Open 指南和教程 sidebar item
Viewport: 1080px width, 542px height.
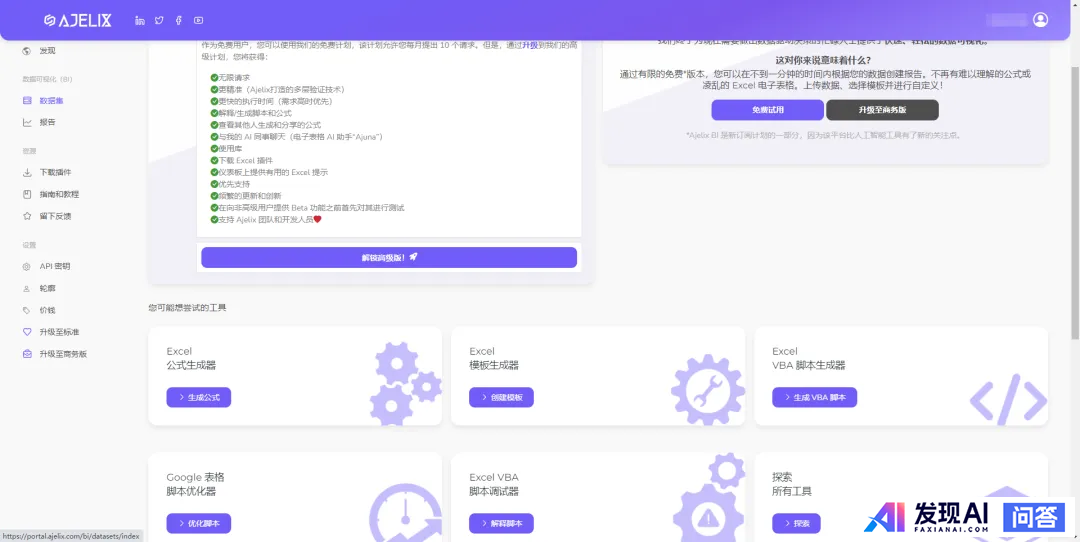(x=59, y=194)
